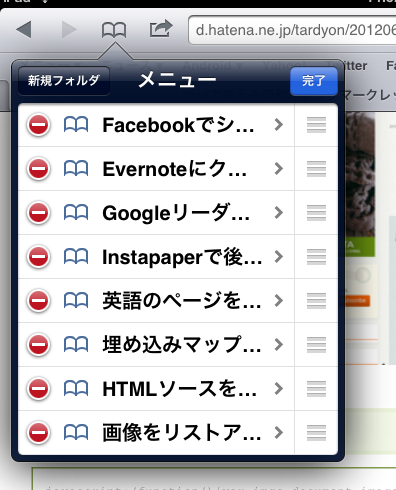The width and height of the screenshot is (396, 490).
Task: Open details chevron for 画像をリストア…
Action: click(x=279, y=433)
